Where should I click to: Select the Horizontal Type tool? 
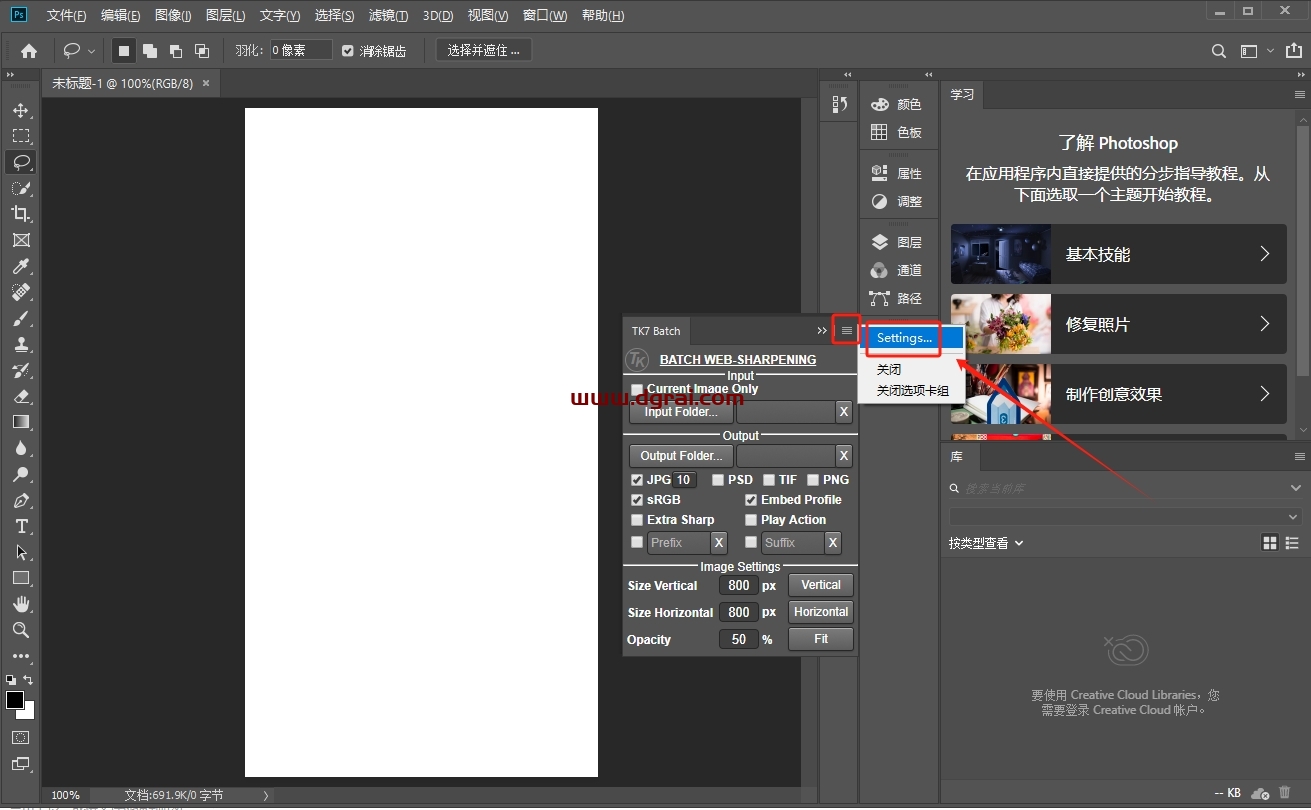pyautogui.click(x=21, y=526)
